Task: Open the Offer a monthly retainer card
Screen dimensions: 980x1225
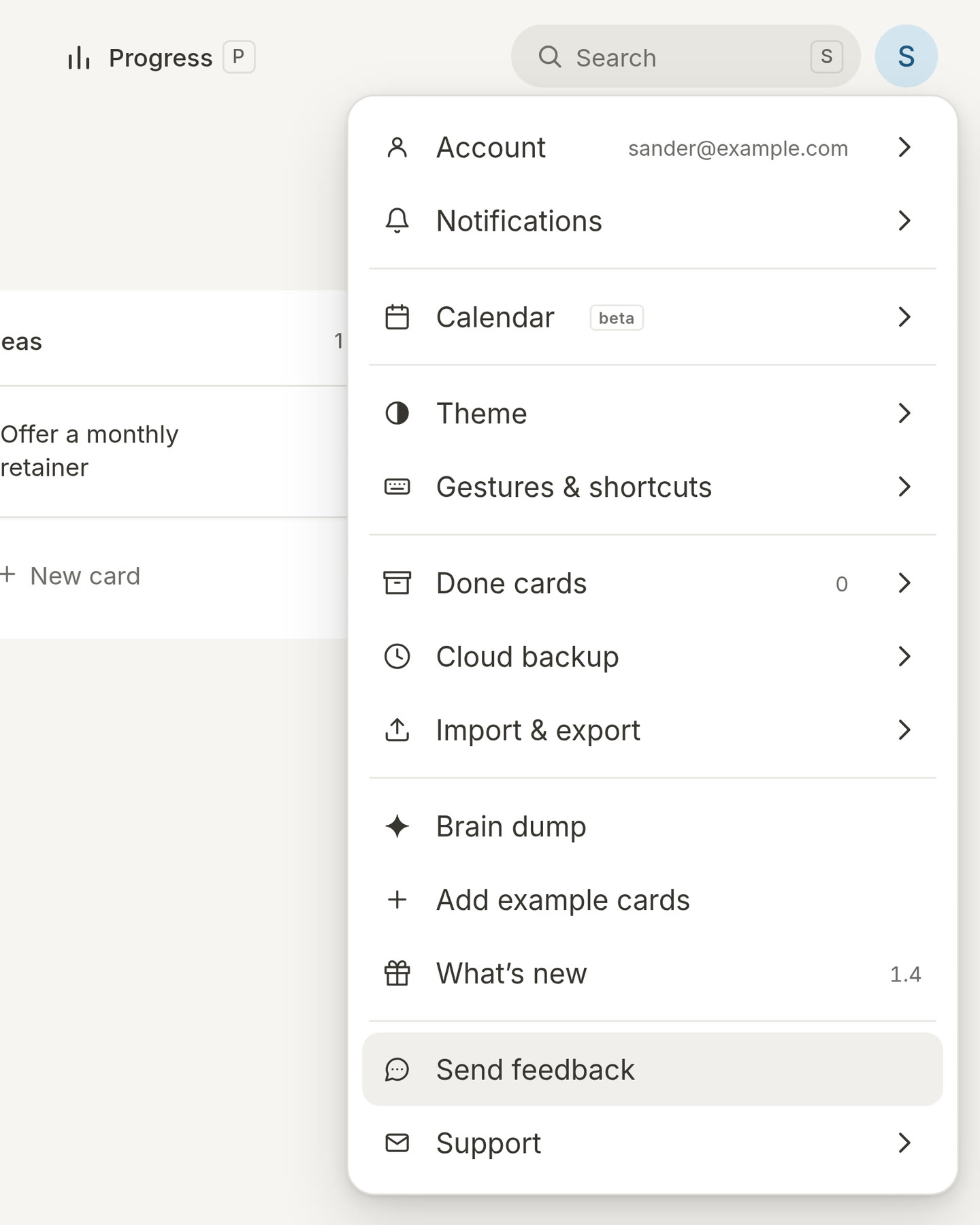Action: pos(174,451)
